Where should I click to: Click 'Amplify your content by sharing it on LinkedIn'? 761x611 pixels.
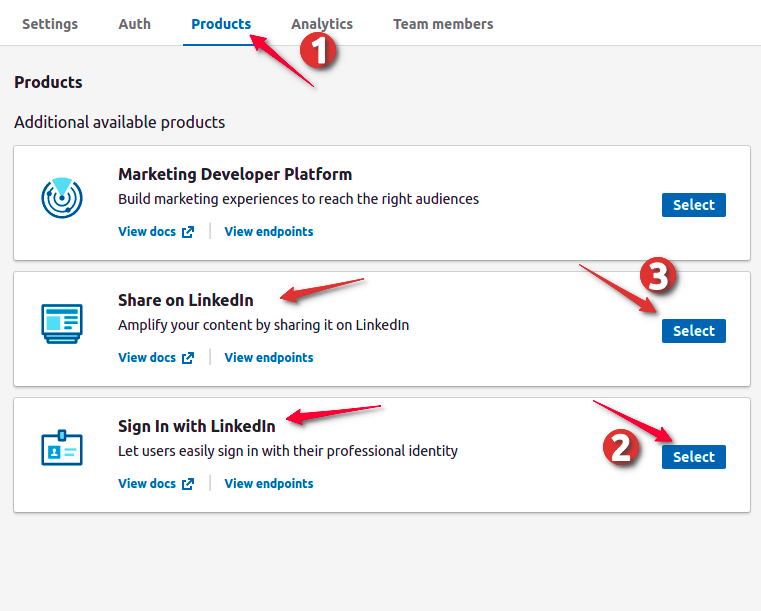(264, 325)
